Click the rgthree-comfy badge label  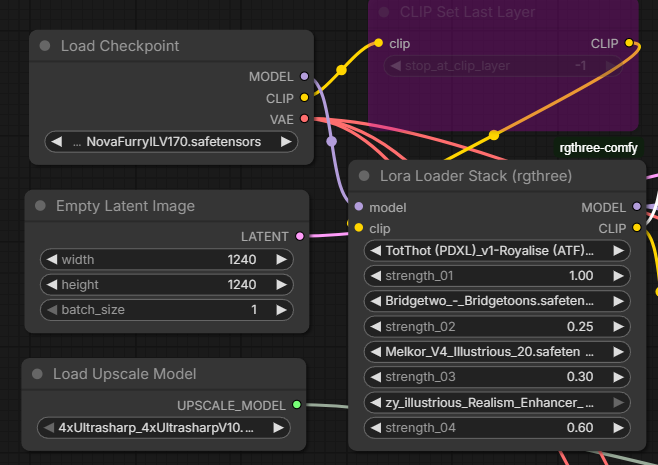[598, 148]
